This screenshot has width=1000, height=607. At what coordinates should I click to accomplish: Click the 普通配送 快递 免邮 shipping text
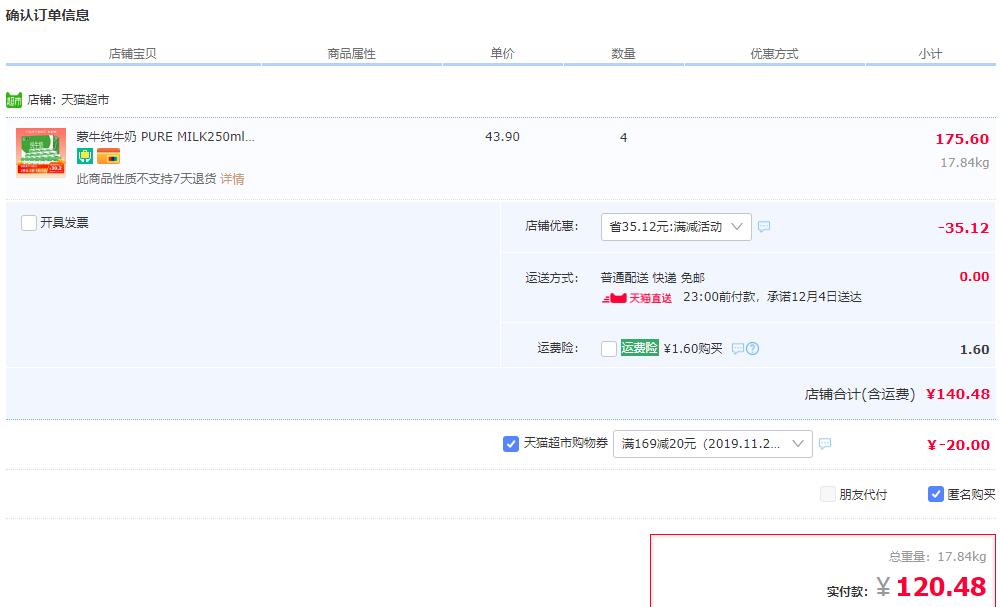click(x=652, y=278)
